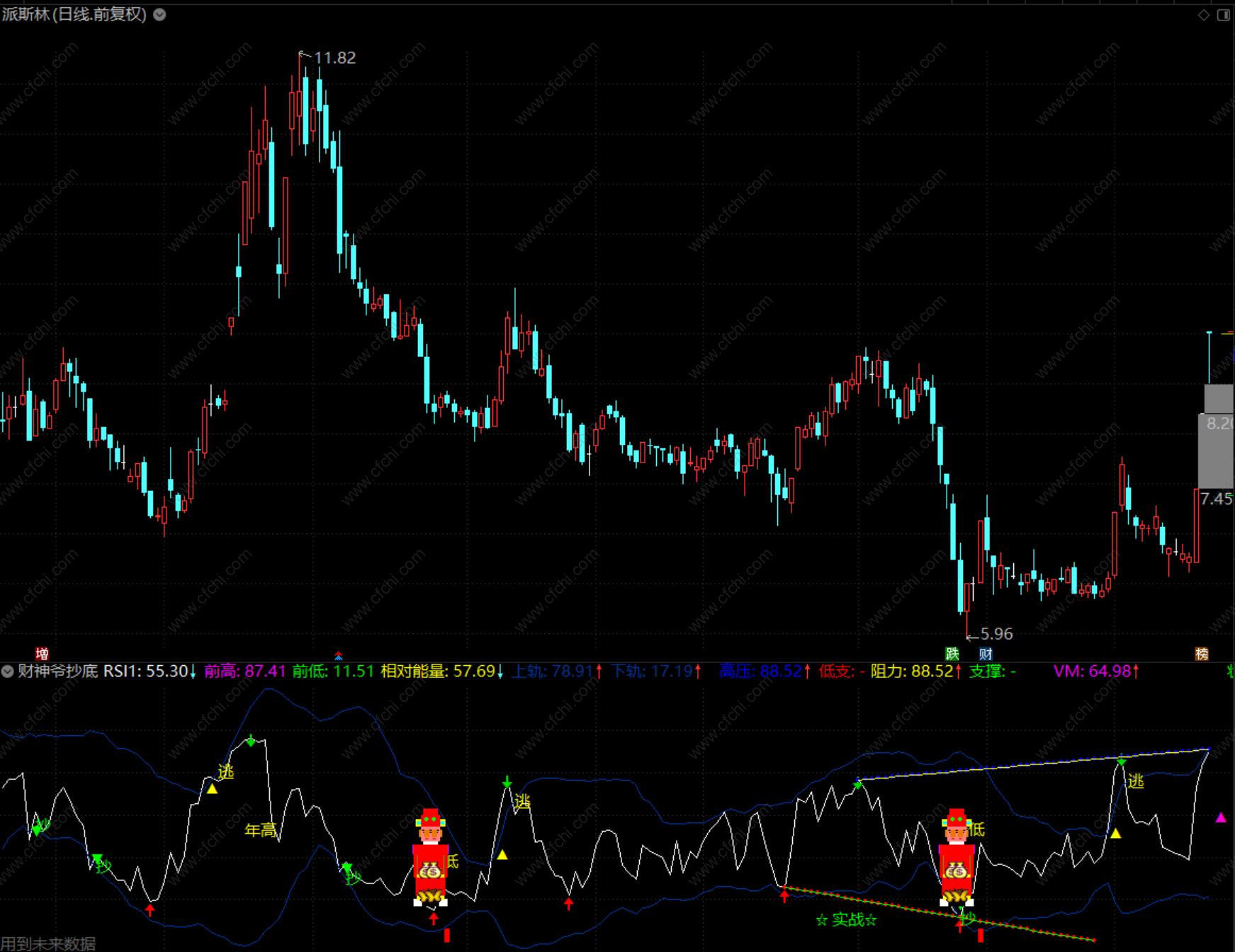
Task: Click the magenta triangle at indicator's right edge
Action: point(1221,817)
